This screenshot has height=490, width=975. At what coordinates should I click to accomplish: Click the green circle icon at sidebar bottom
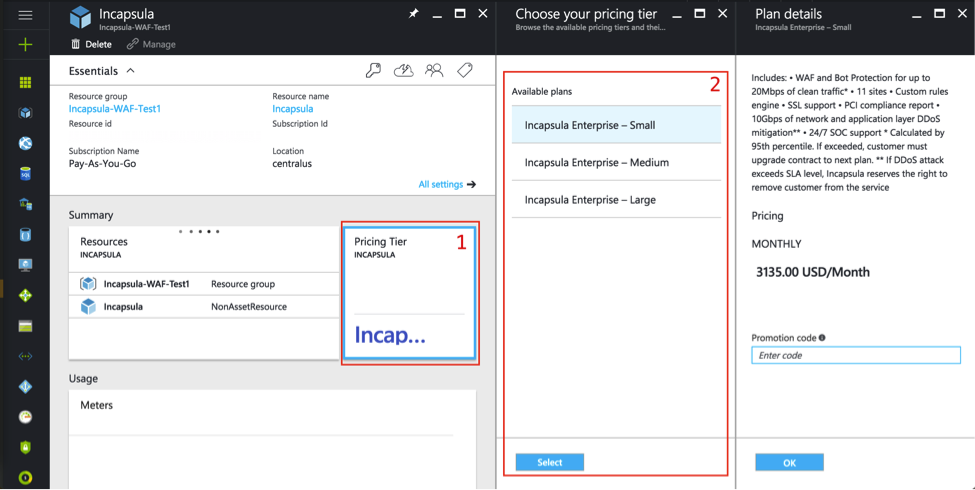(25, 478)
